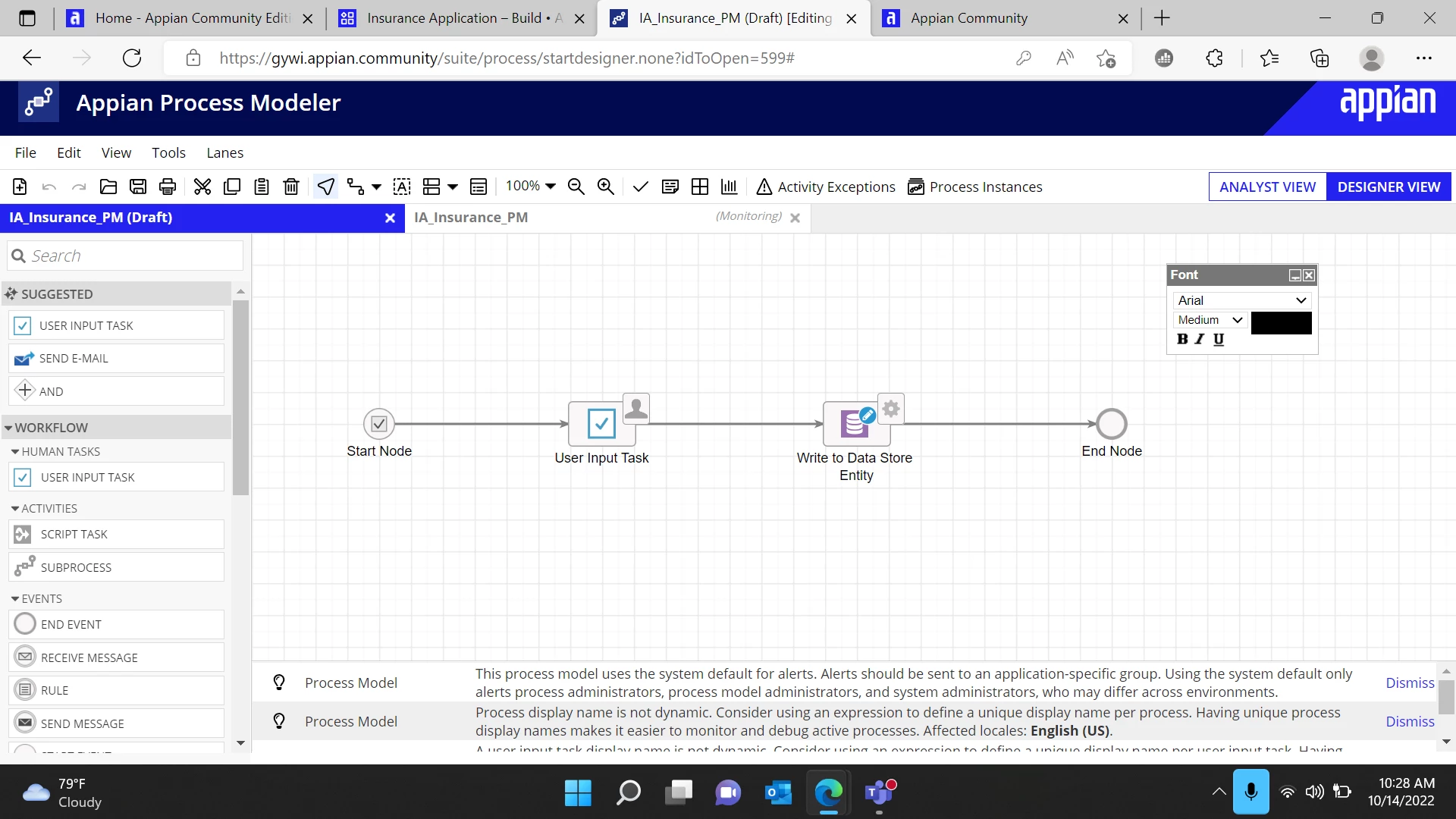This screenshot has height=819, width=1456.
Task: Close the Font panel
Action: pyautogui.click(x=1309, y=275)
